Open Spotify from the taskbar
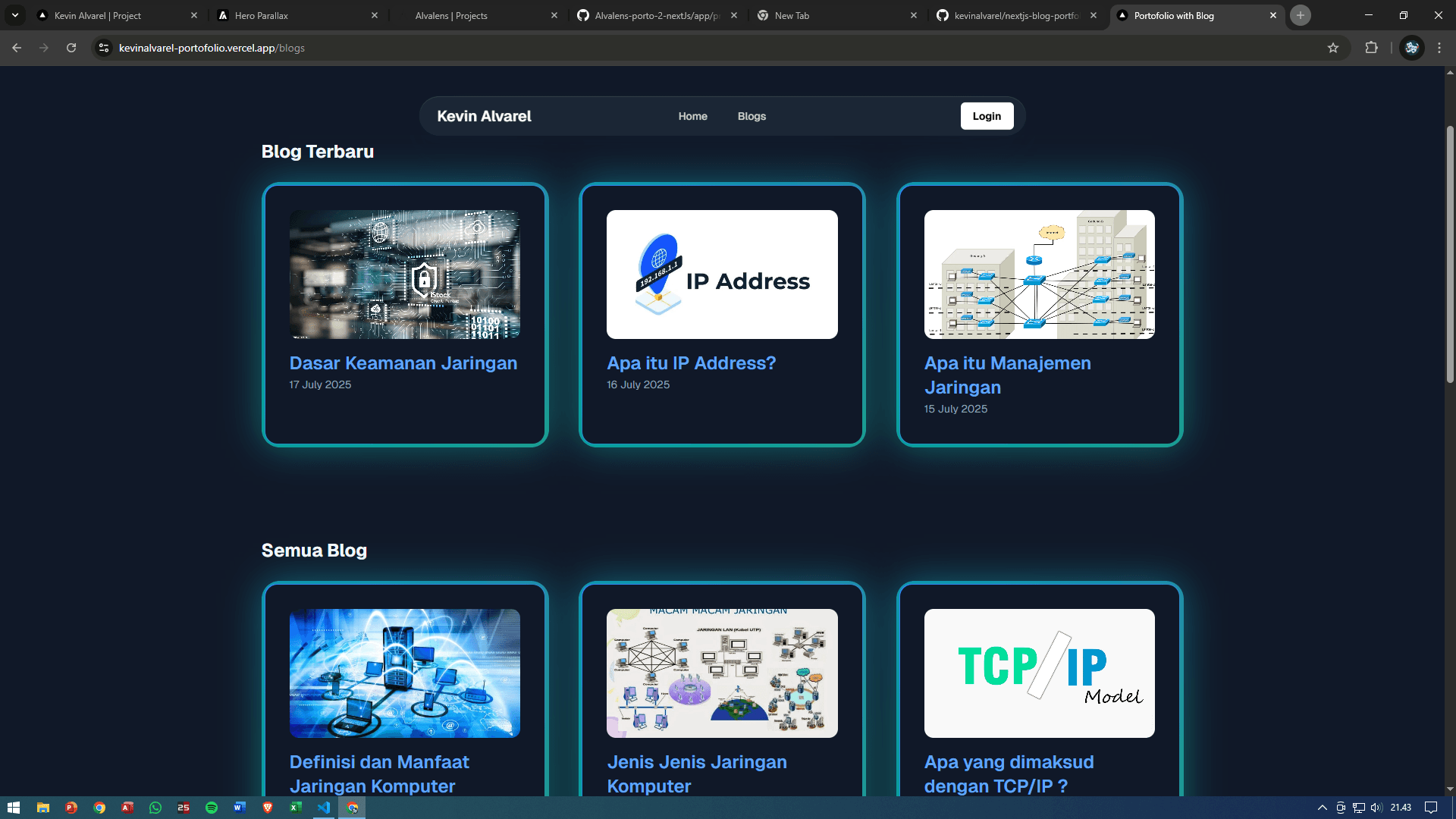This screenshot has height=819, width=1456. 212,808
